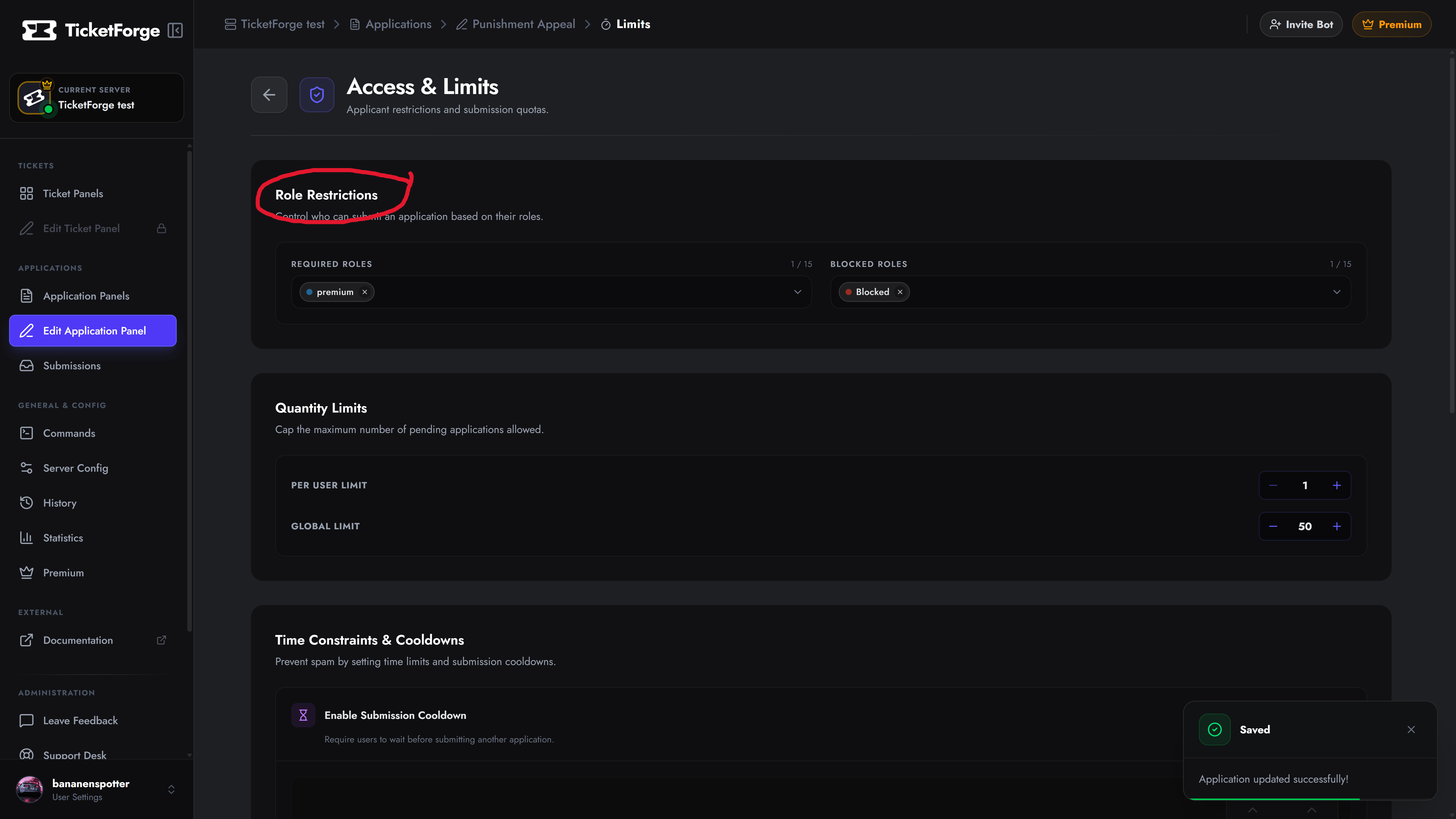Click the Premium button in header
Screen dimensions: 1456x819
(1392, 24)
